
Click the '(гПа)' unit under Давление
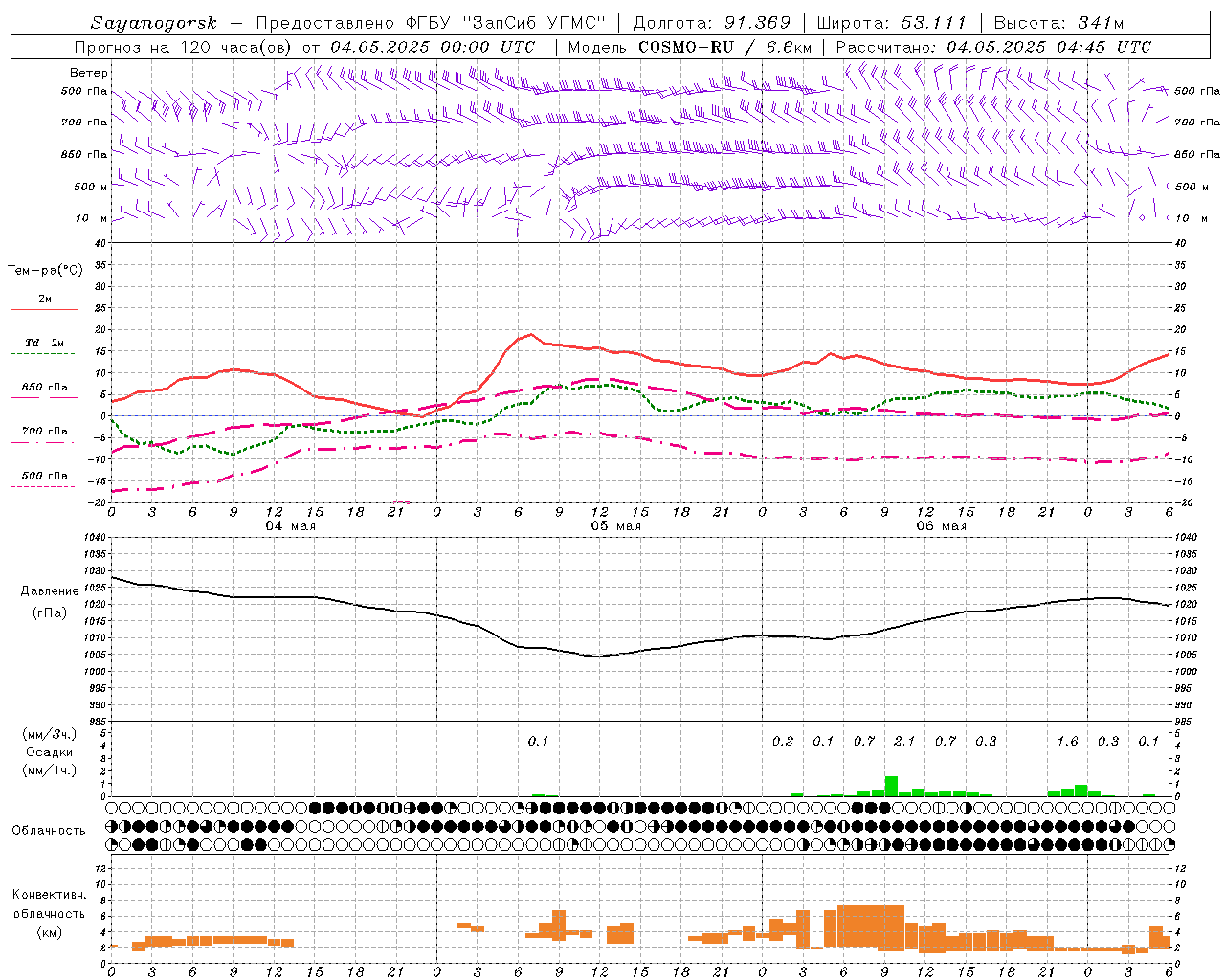pyautogui.click(x=50, y=613)
